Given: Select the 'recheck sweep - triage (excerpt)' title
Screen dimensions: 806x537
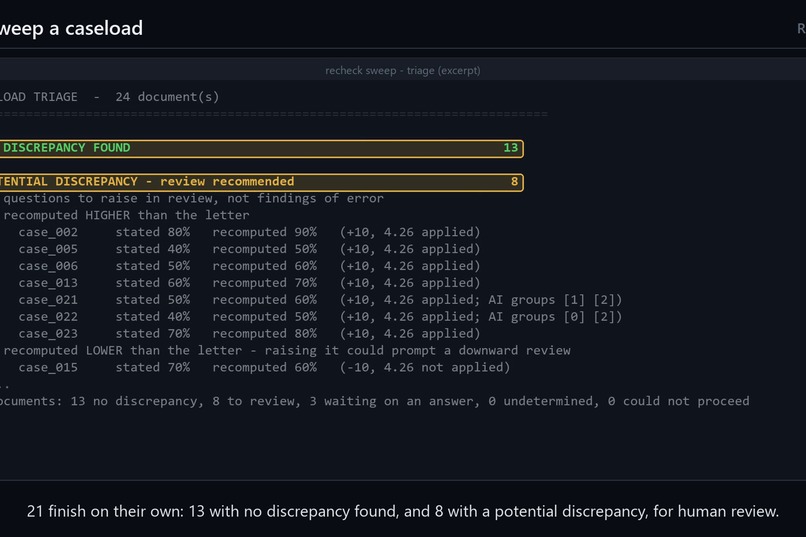Looking at the screenshot, I should [402, 70].
